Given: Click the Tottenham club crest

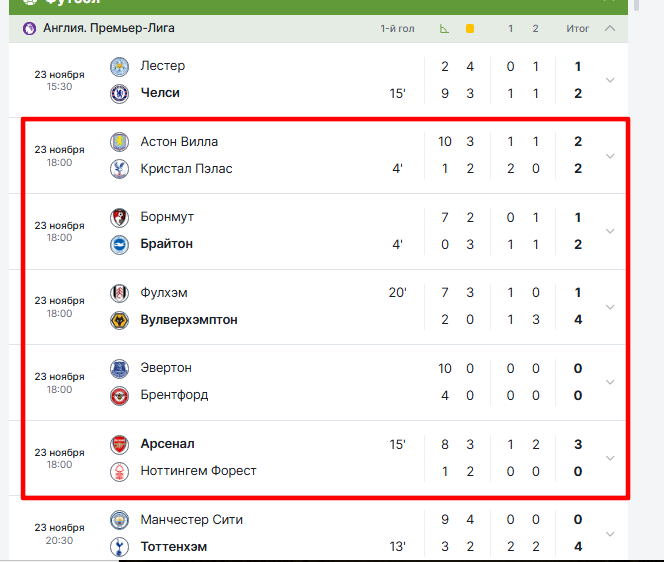Looking at the screenshot, I should point(120,546).
